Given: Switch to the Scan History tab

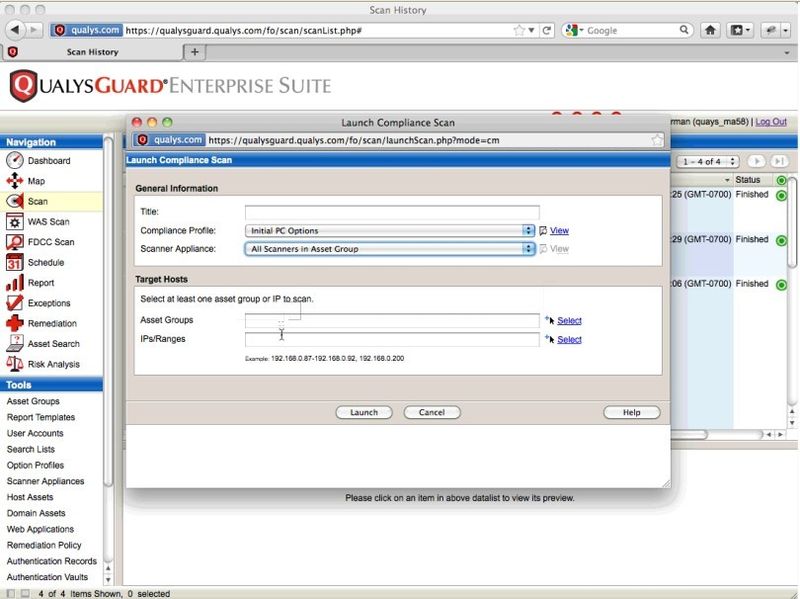Looking at the screenshot, I should pos(92,52).
